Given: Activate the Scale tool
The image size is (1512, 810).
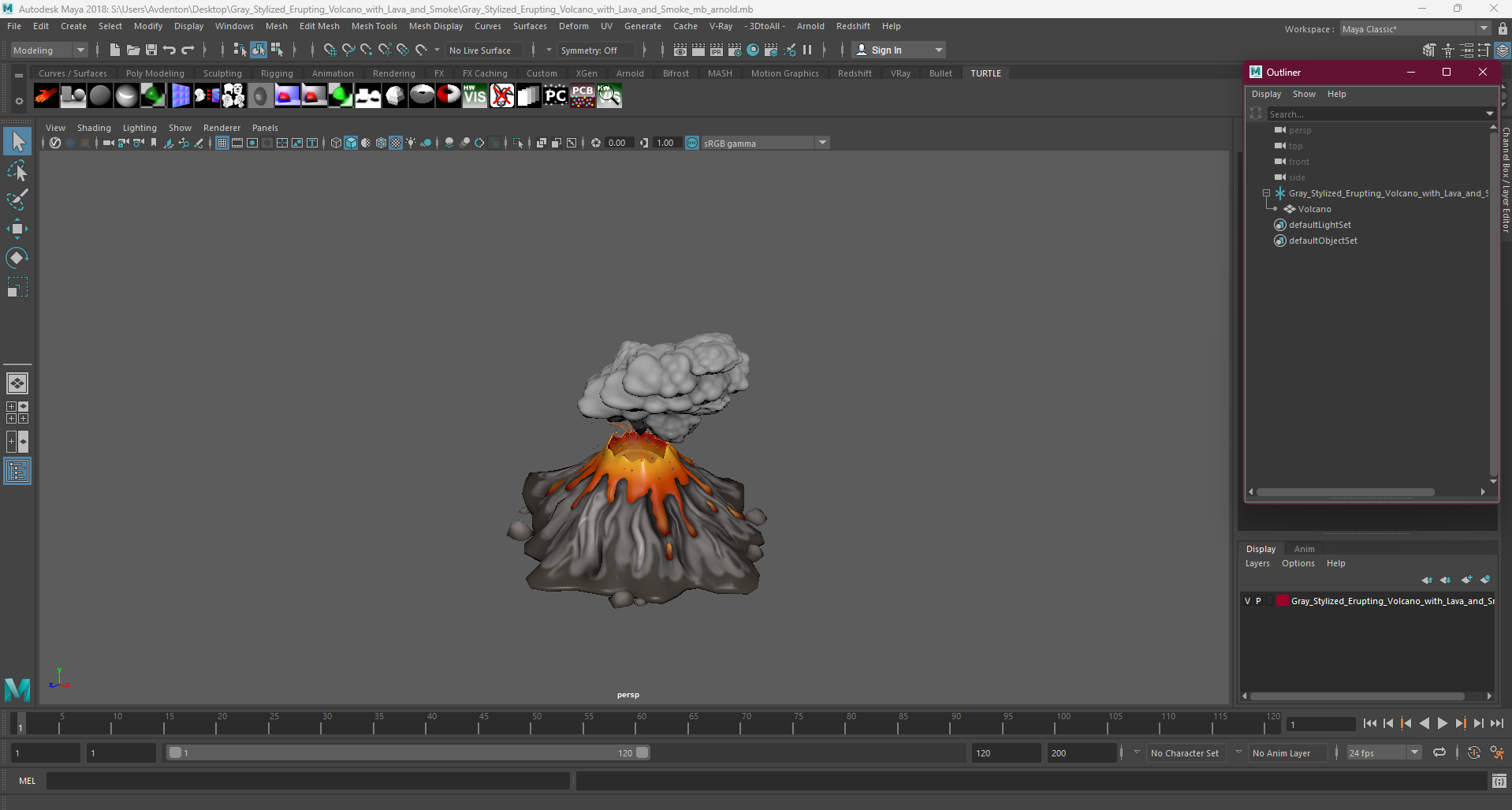Looking at the screenshot, I should point(17,286).
